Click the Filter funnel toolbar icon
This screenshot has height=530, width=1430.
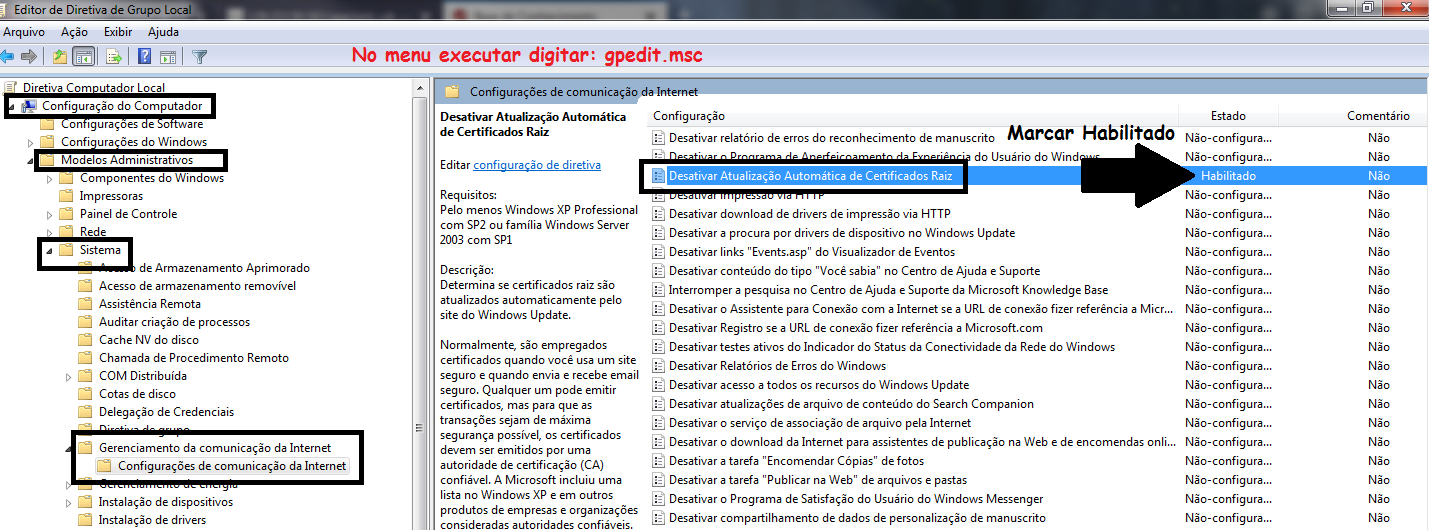200,56
